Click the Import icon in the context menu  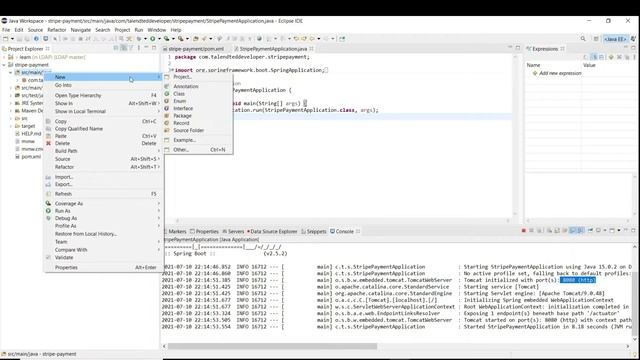point(49,177)
